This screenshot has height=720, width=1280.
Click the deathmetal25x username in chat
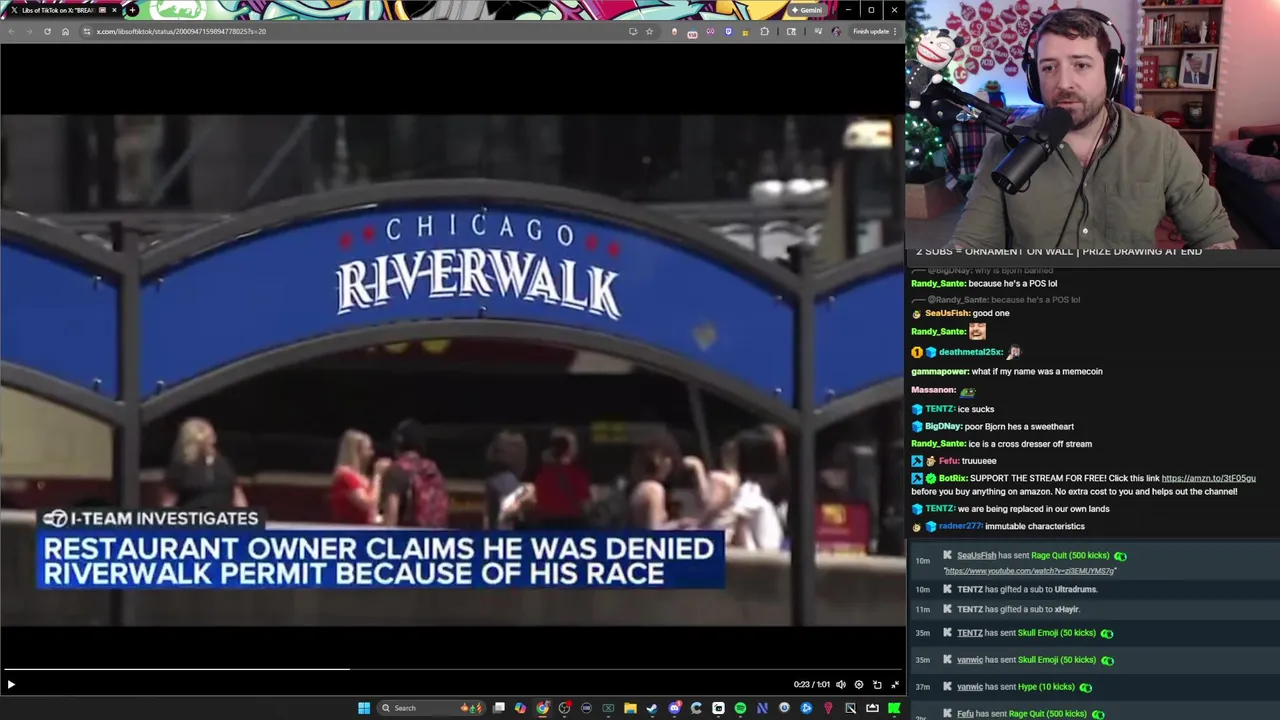(970, 352)
